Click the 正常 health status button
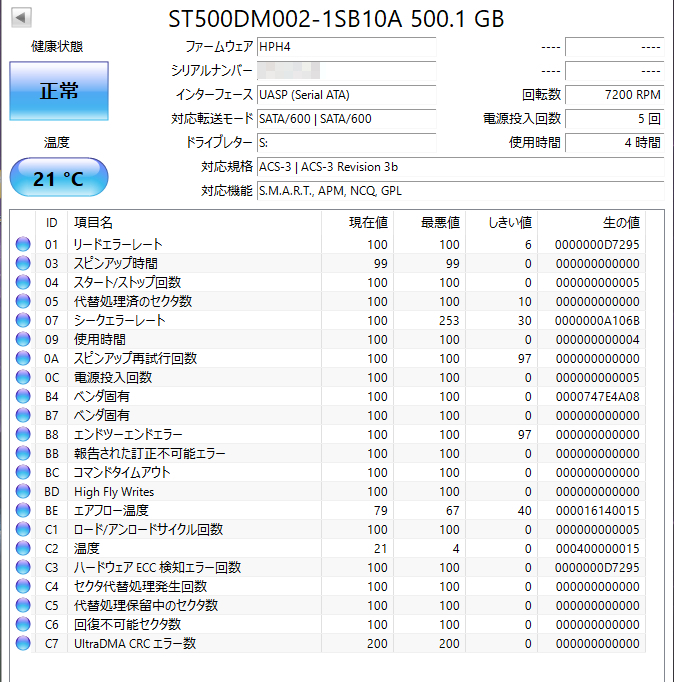674x682 pixels. tap(59, 91)
